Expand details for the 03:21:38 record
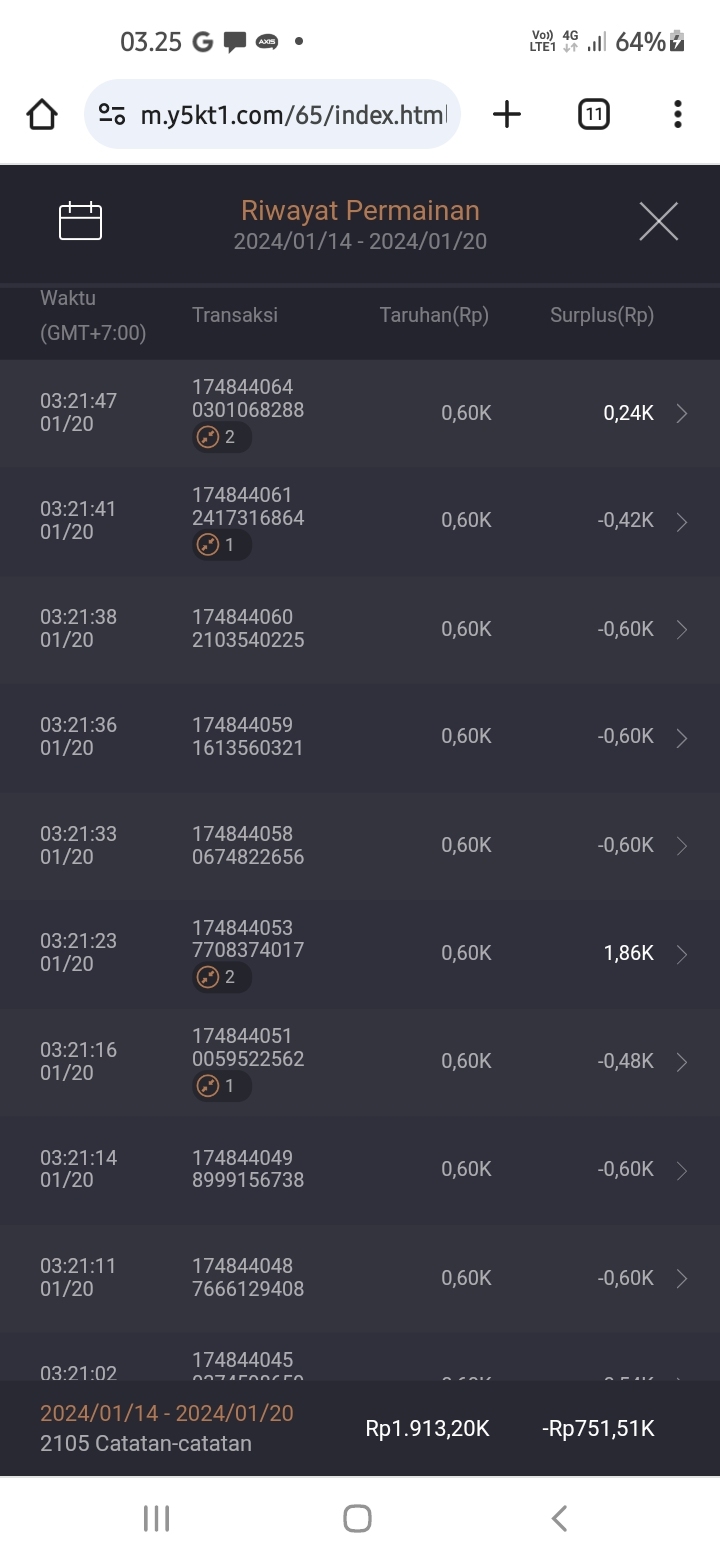The width and height of the screenshot is (720, 1560). click(682, 630)
